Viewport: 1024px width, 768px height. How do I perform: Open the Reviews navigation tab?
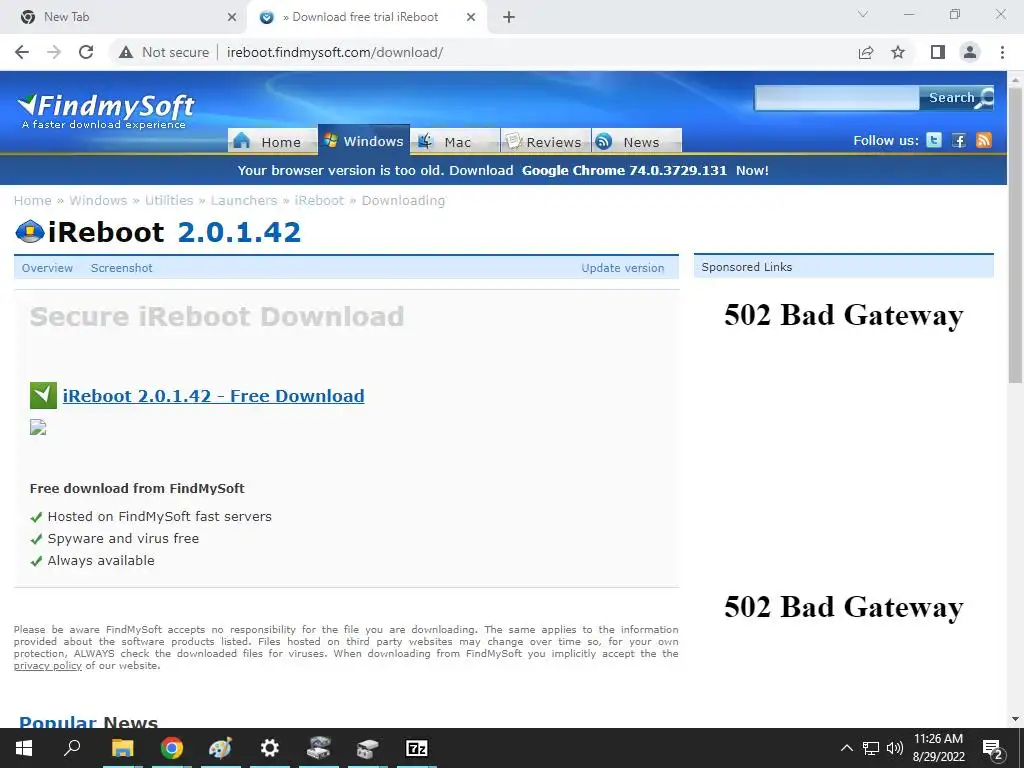(546, 142)
